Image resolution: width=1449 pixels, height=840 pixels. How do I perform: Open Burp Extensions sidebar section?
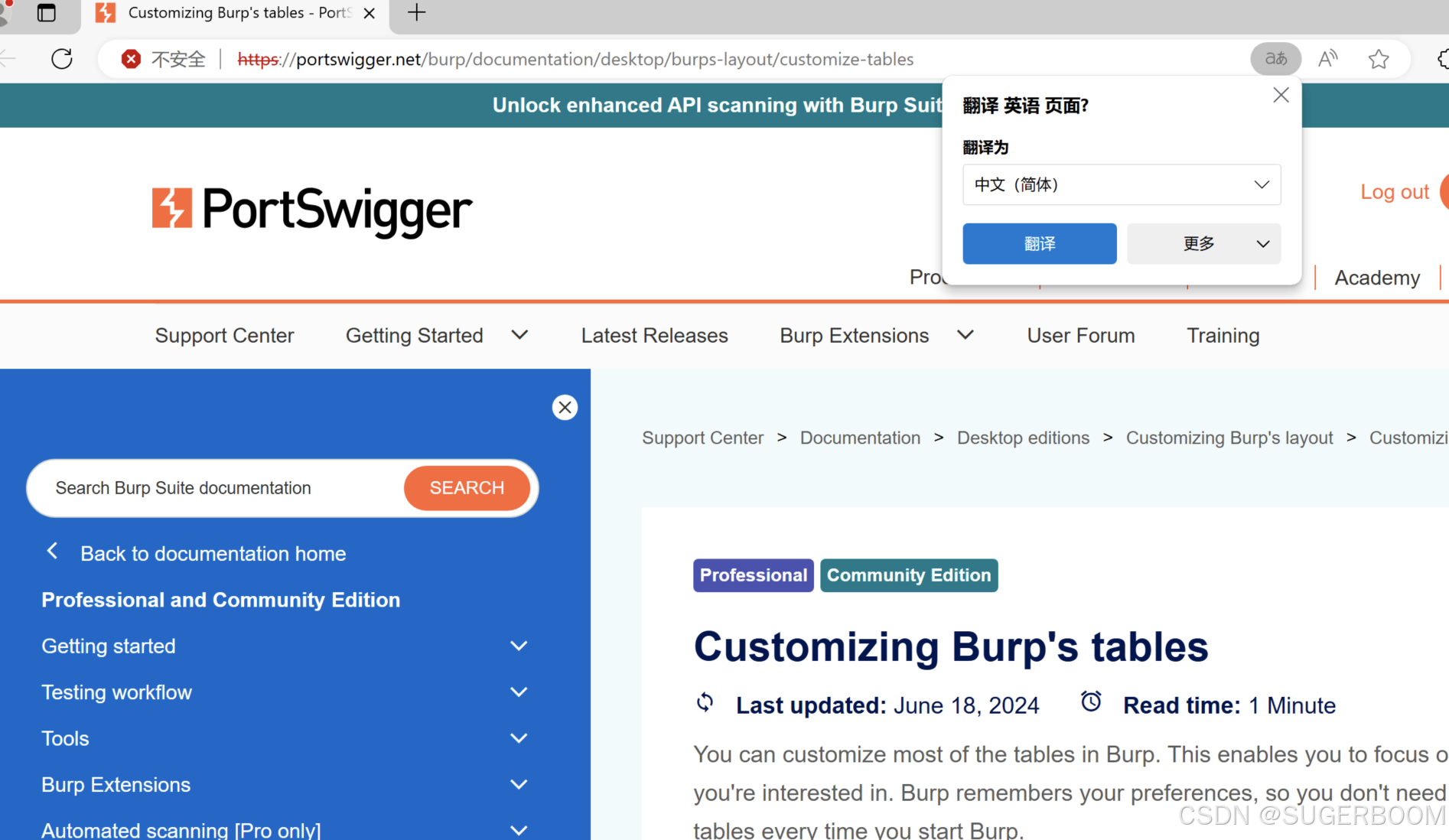tap(116, 784)
